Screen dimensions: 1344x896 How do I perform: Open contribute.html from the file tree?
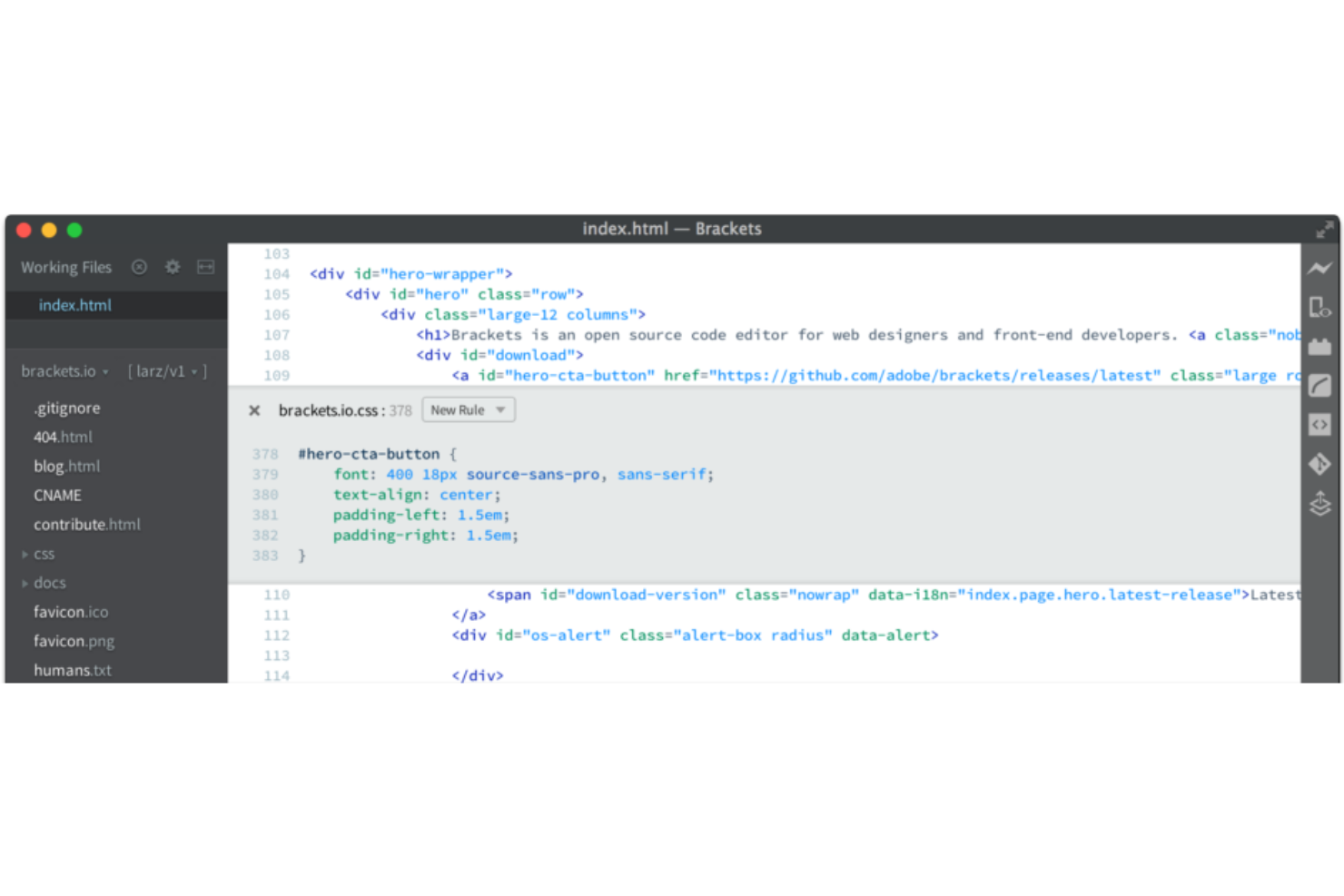point(87,524)
